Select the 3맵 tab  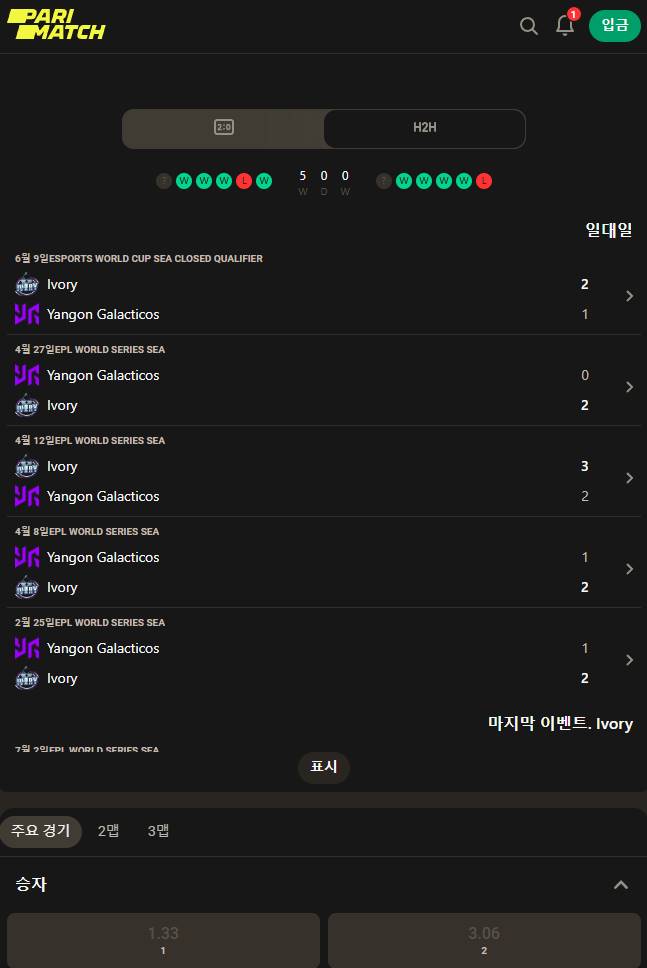[x=158, y=831]
